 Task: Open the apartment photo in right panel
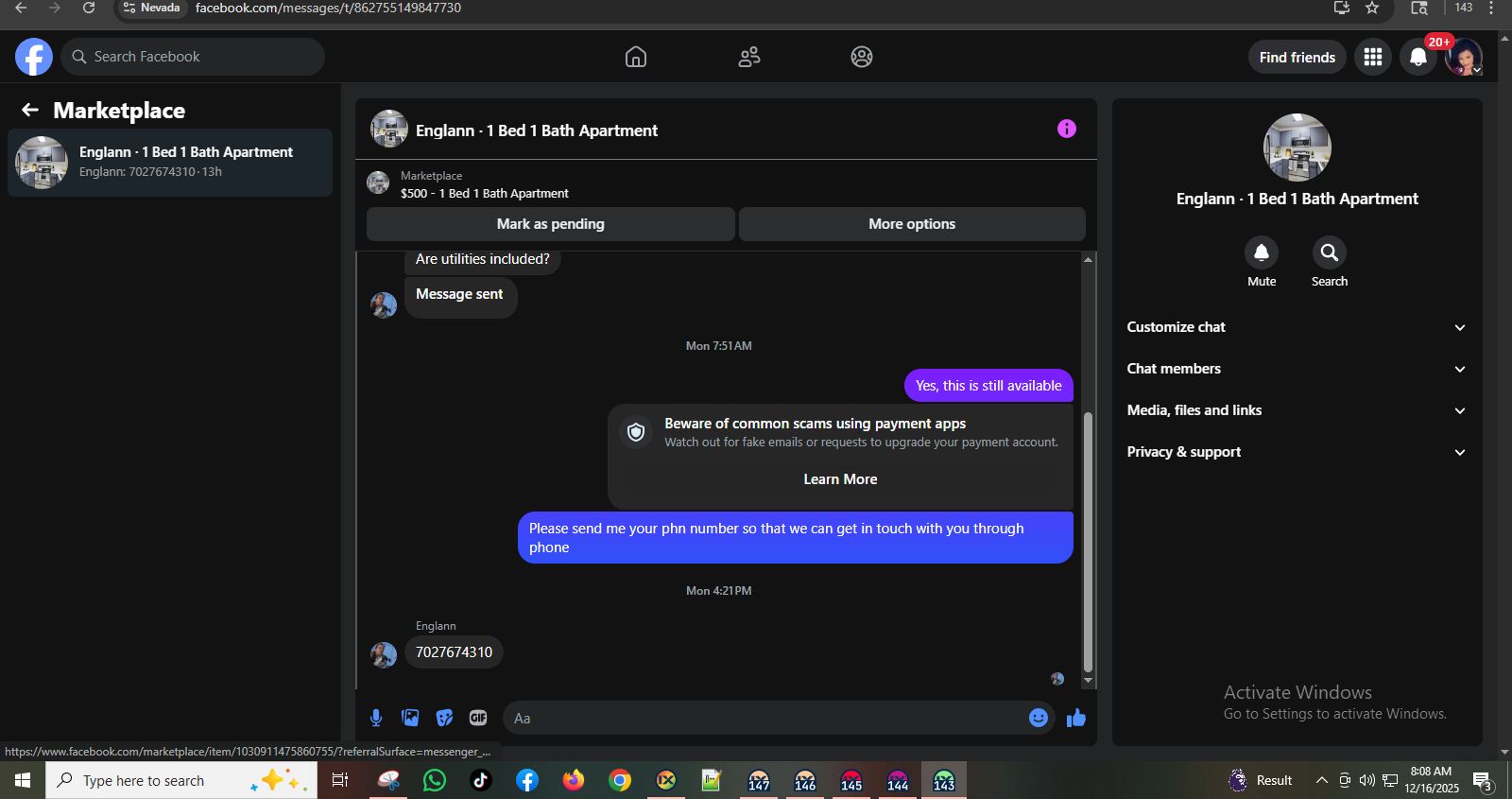coord(1297,148)
